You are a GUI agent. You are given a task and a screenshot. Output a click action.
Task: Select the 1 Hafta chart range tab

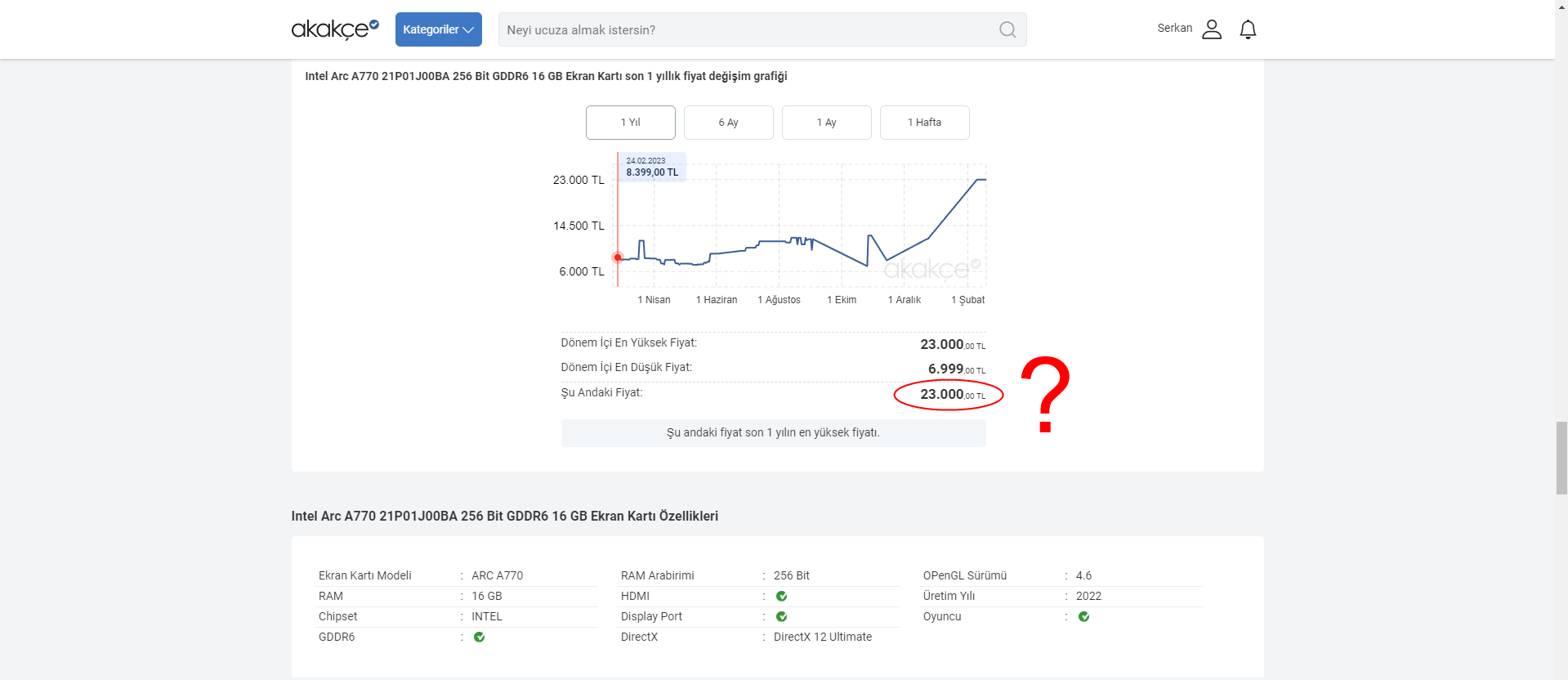925,123
